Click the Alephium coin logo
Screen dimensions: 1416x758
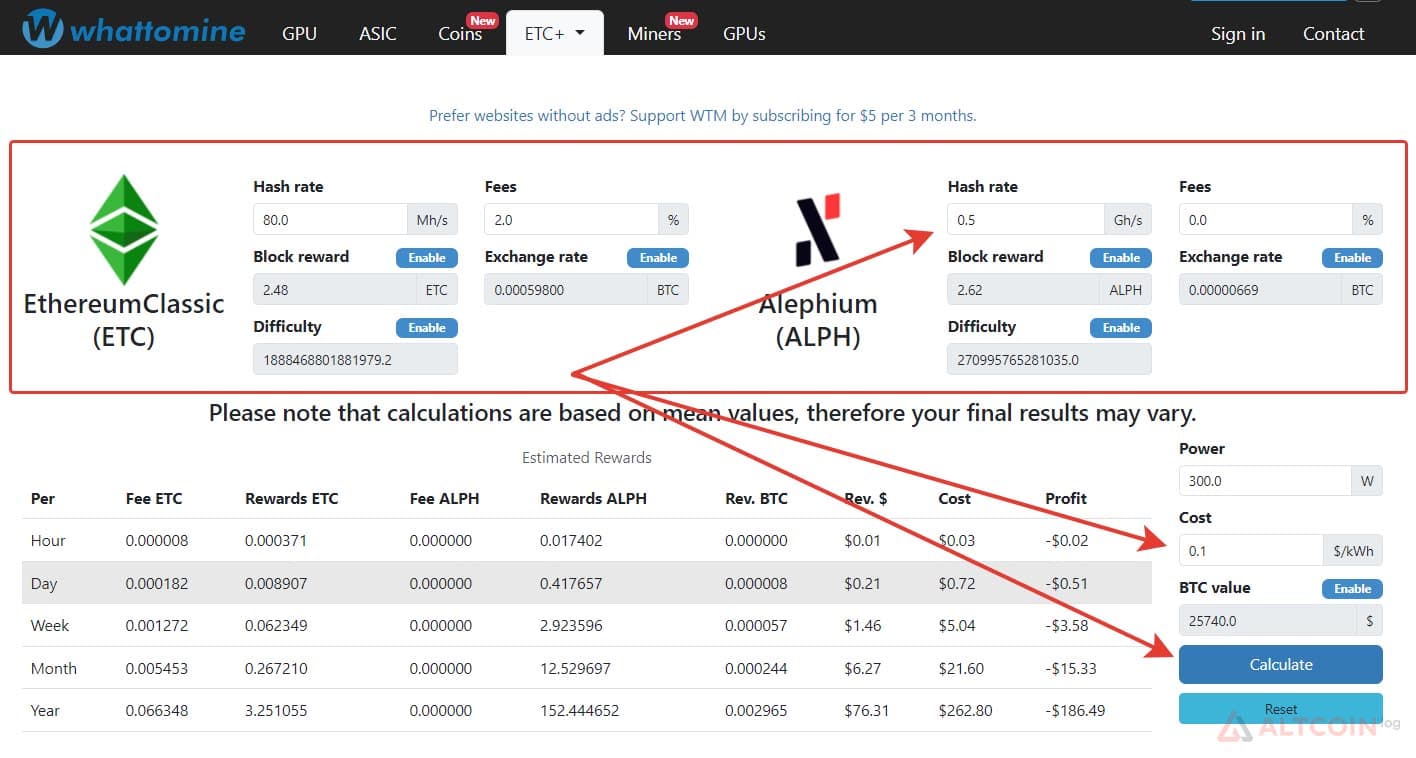pos(817,230)
